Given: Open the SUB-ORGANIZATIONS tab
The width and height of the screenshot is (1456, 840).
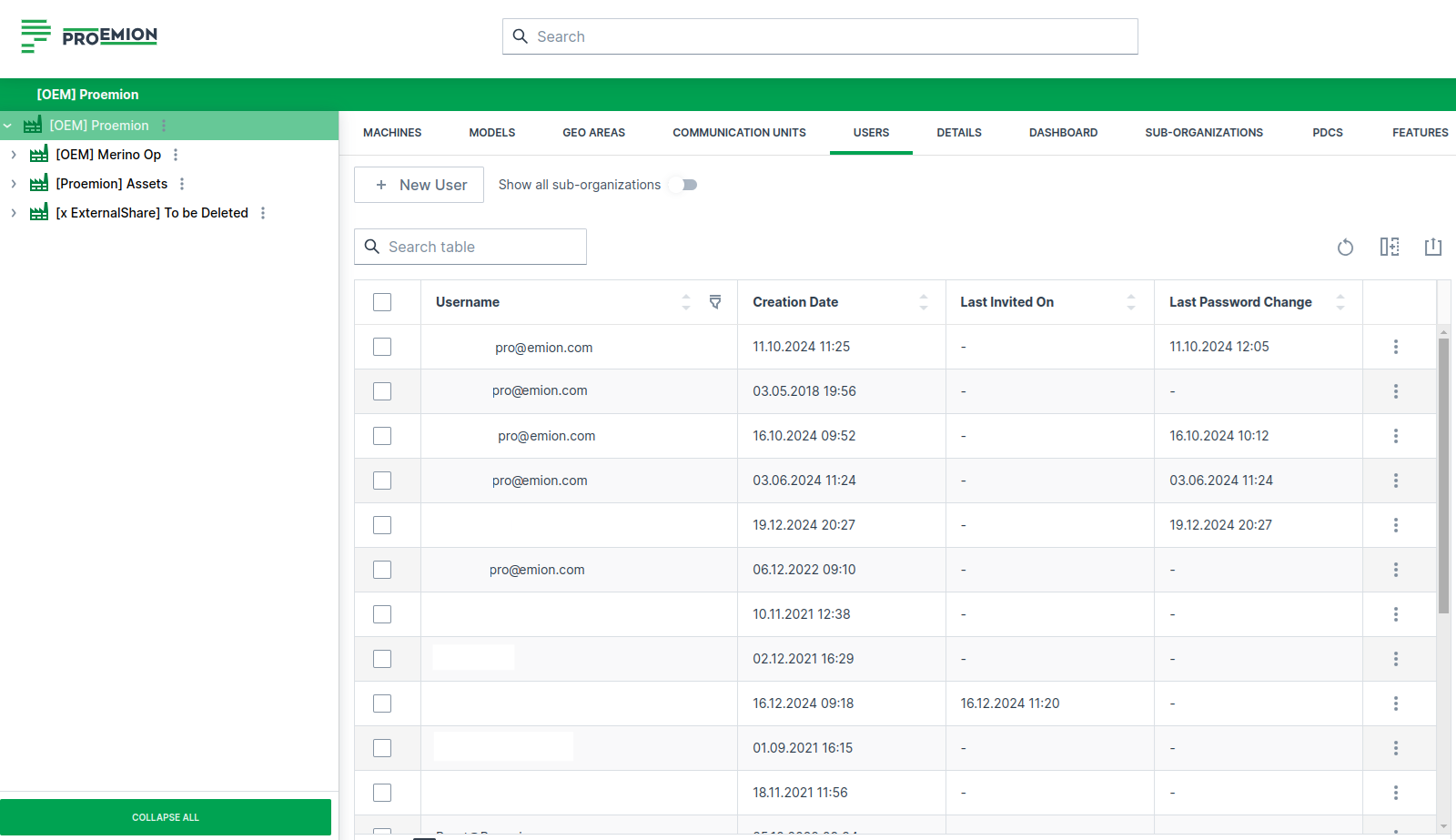Looking at the screenshot, I should (x=1203, y=132).
